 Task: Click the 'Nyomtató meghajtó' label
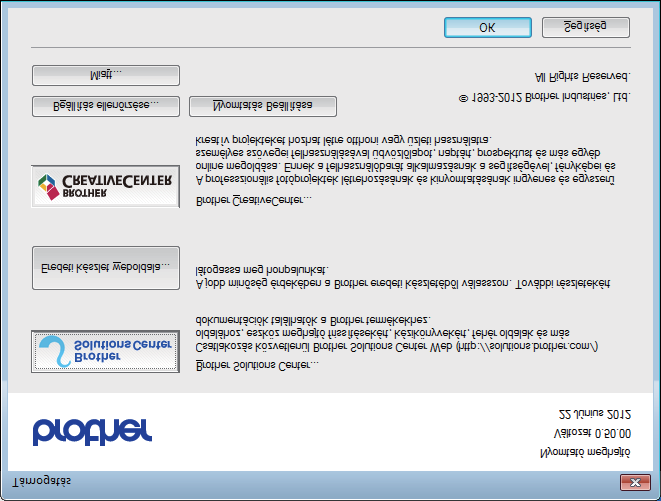[x=585, y=453]
